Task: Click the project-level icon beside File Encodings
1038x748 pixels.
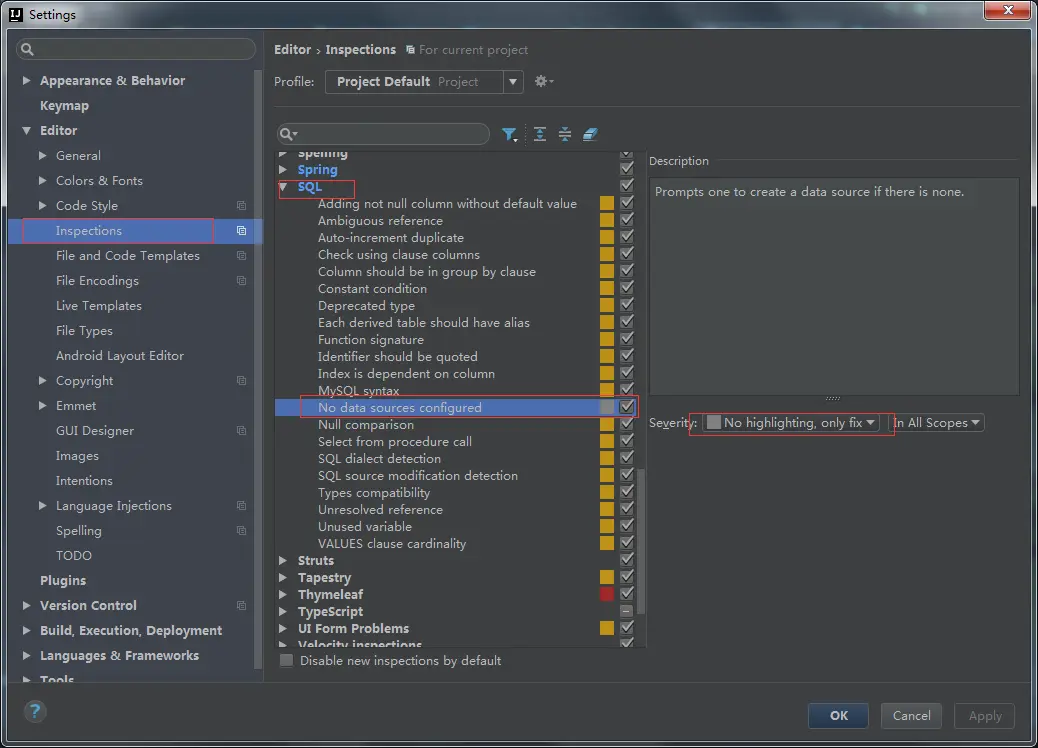Action: click(242, 281)
